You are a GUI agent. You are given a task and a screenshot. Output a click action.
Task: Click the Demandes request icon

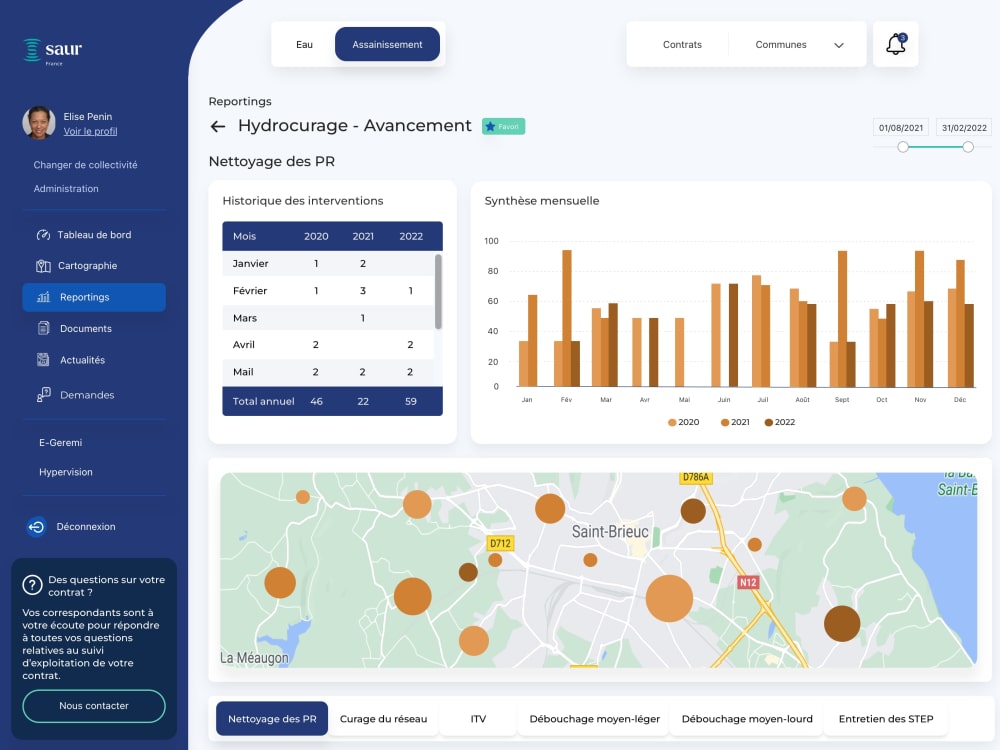43,395
